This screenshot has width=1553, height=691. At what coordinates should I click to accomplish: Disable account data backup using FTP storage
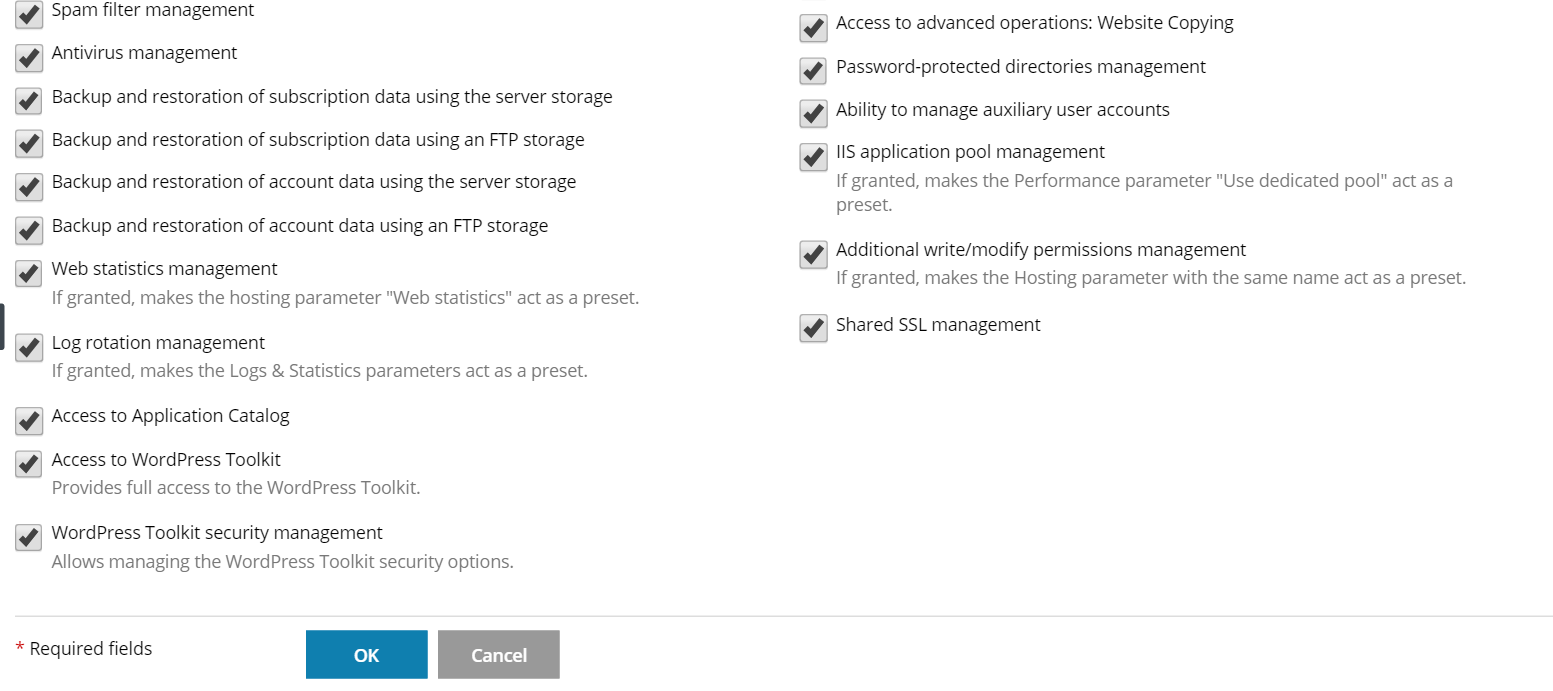[29, 229]
